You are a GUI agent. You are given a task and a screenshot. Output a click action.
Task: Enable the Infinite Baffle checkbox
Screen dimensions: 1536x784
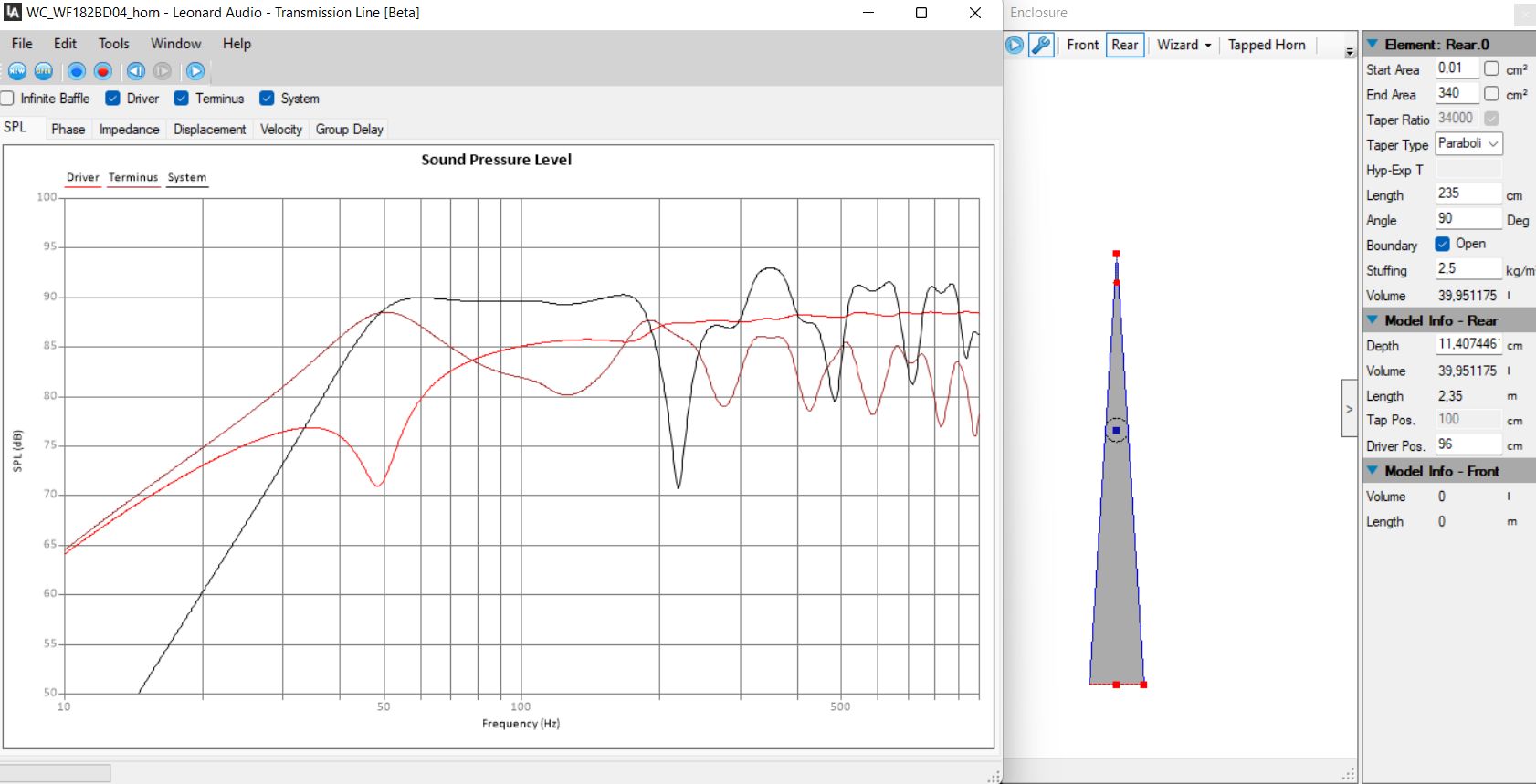click(x=8, y=99)
